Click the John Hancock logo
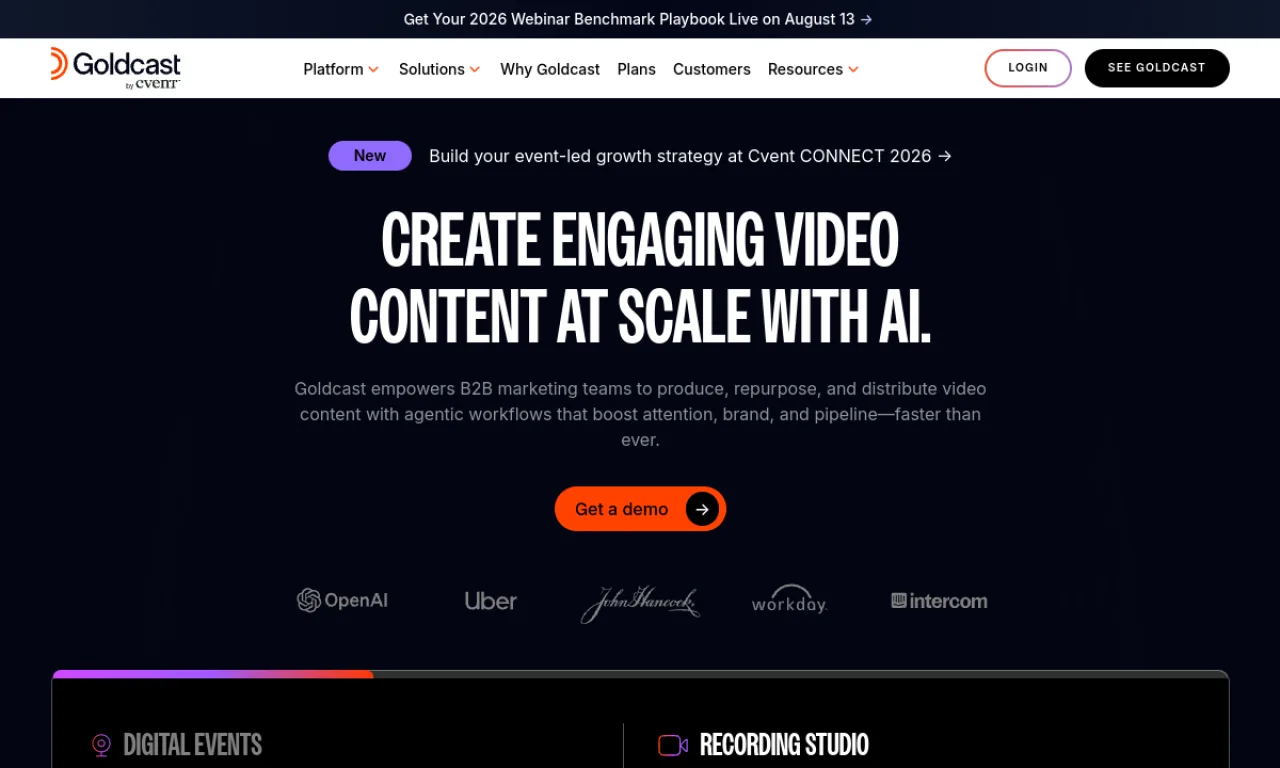1280x768 pixels. [640, 604]
